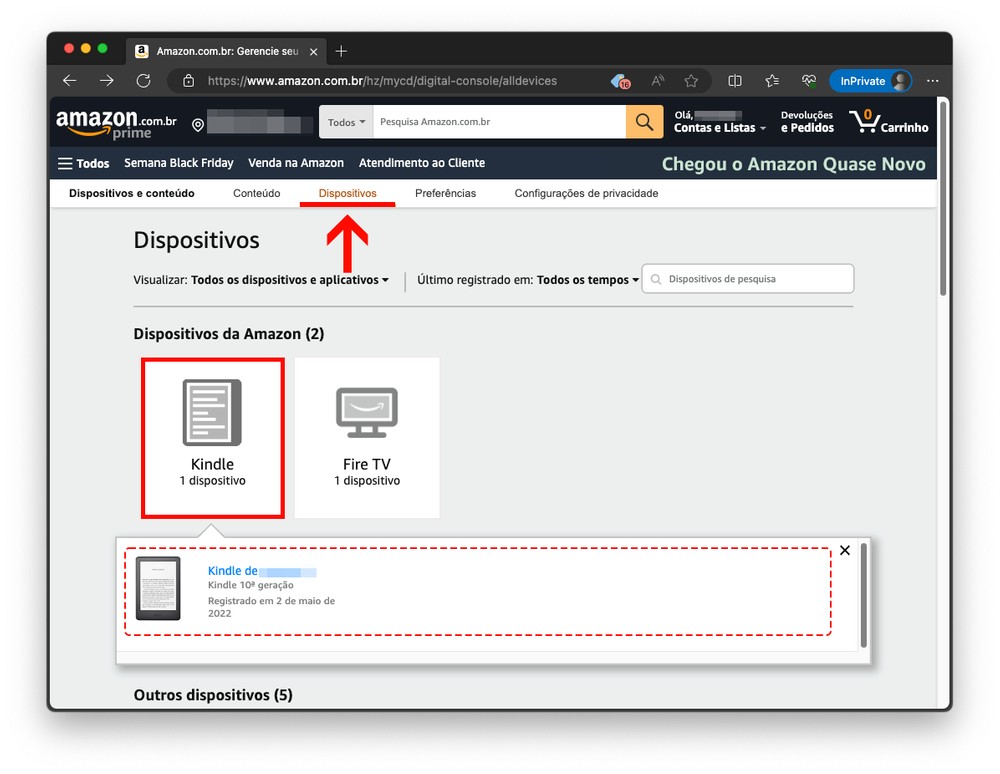This screenshot has width=1000, height=774.
Task: Open the split screen browser icon
Action: click(x=735, y=81)
